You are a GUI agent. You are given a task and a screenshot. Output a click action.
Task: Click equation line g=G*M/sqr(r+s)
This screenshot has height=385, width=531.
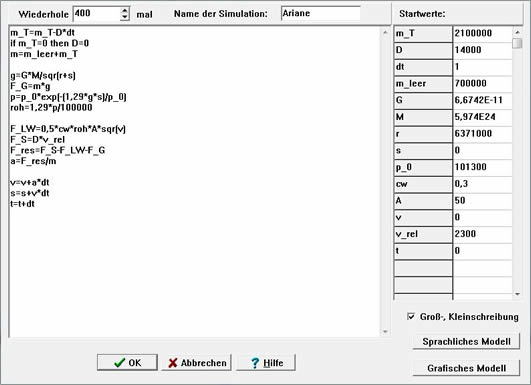pos(43,75)
